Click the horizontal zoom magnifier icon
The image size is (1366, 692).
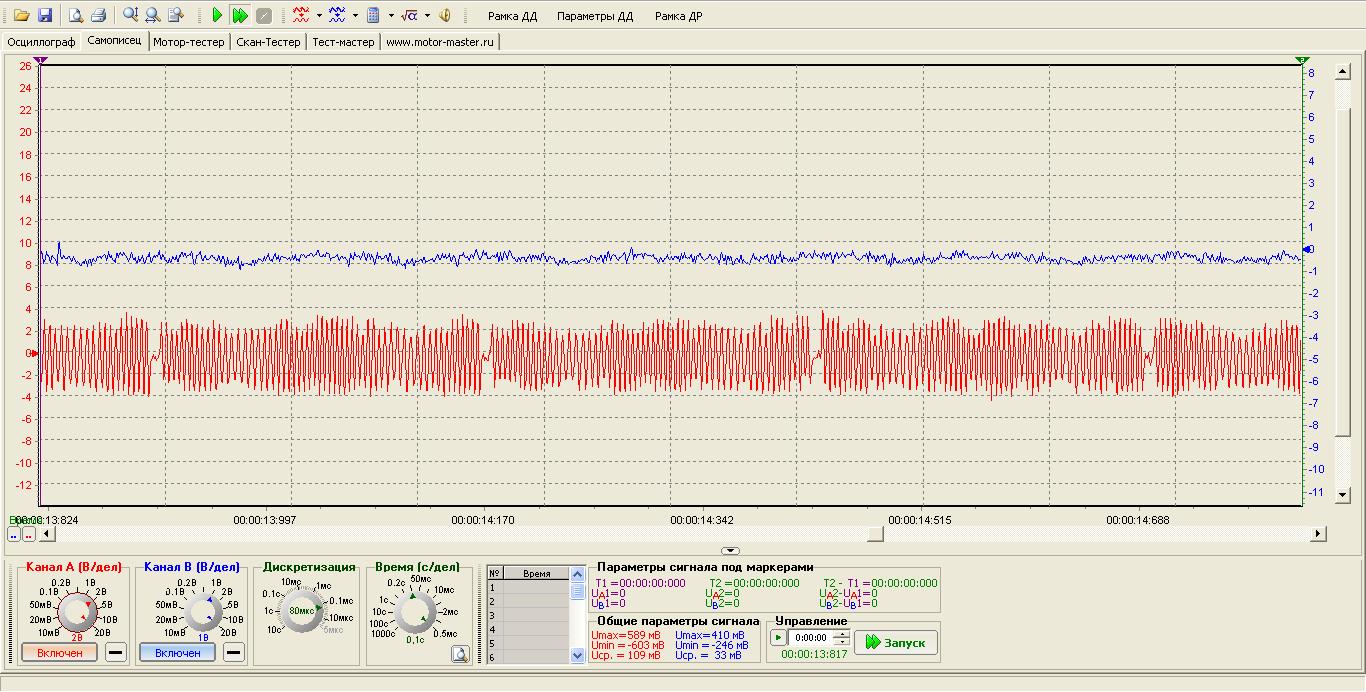153,16
